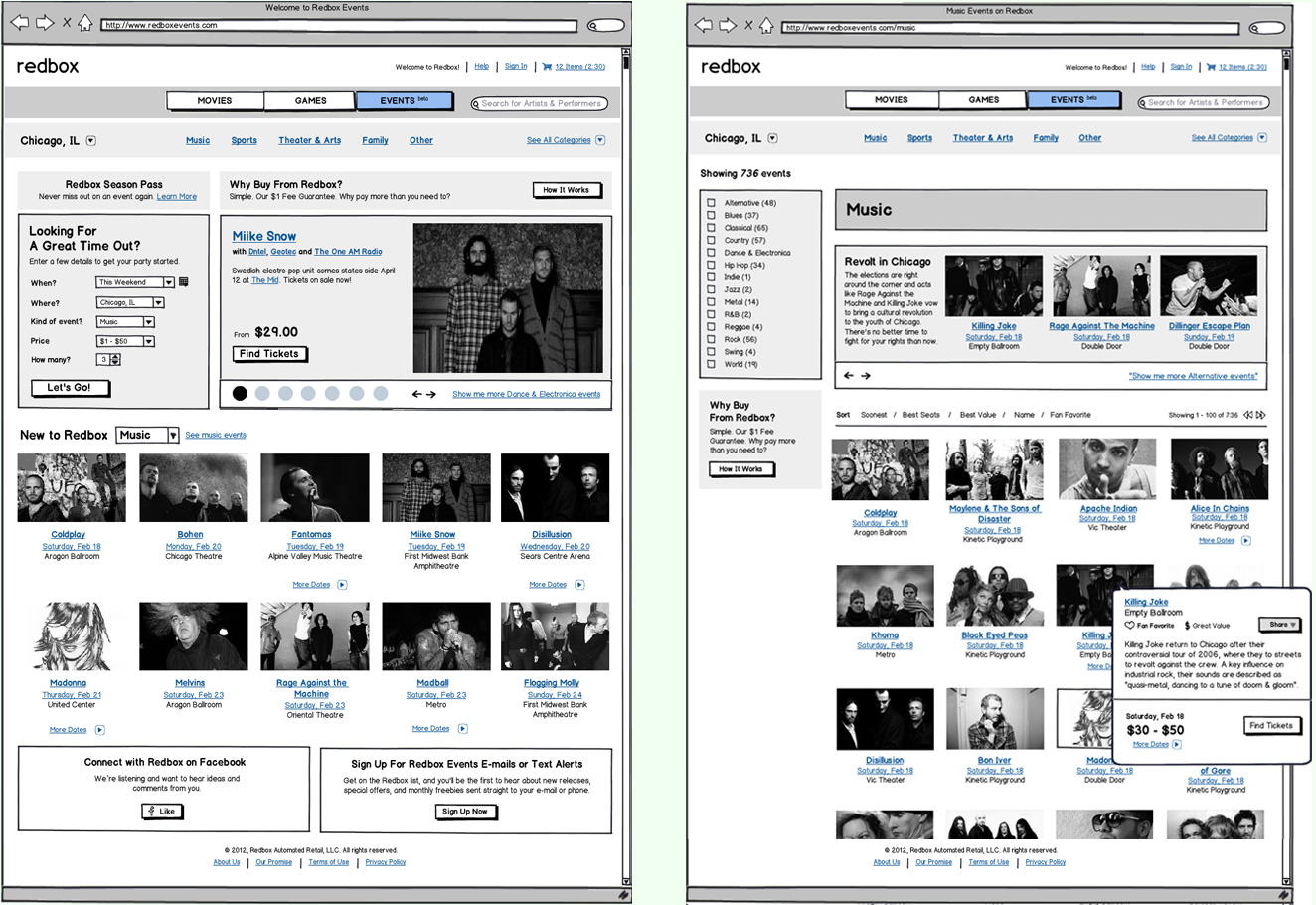Select the MOVIES tab in the Welcome to Redbox Events window
This screenshot has width=1316, height=905.
click(x=215, y=101)
